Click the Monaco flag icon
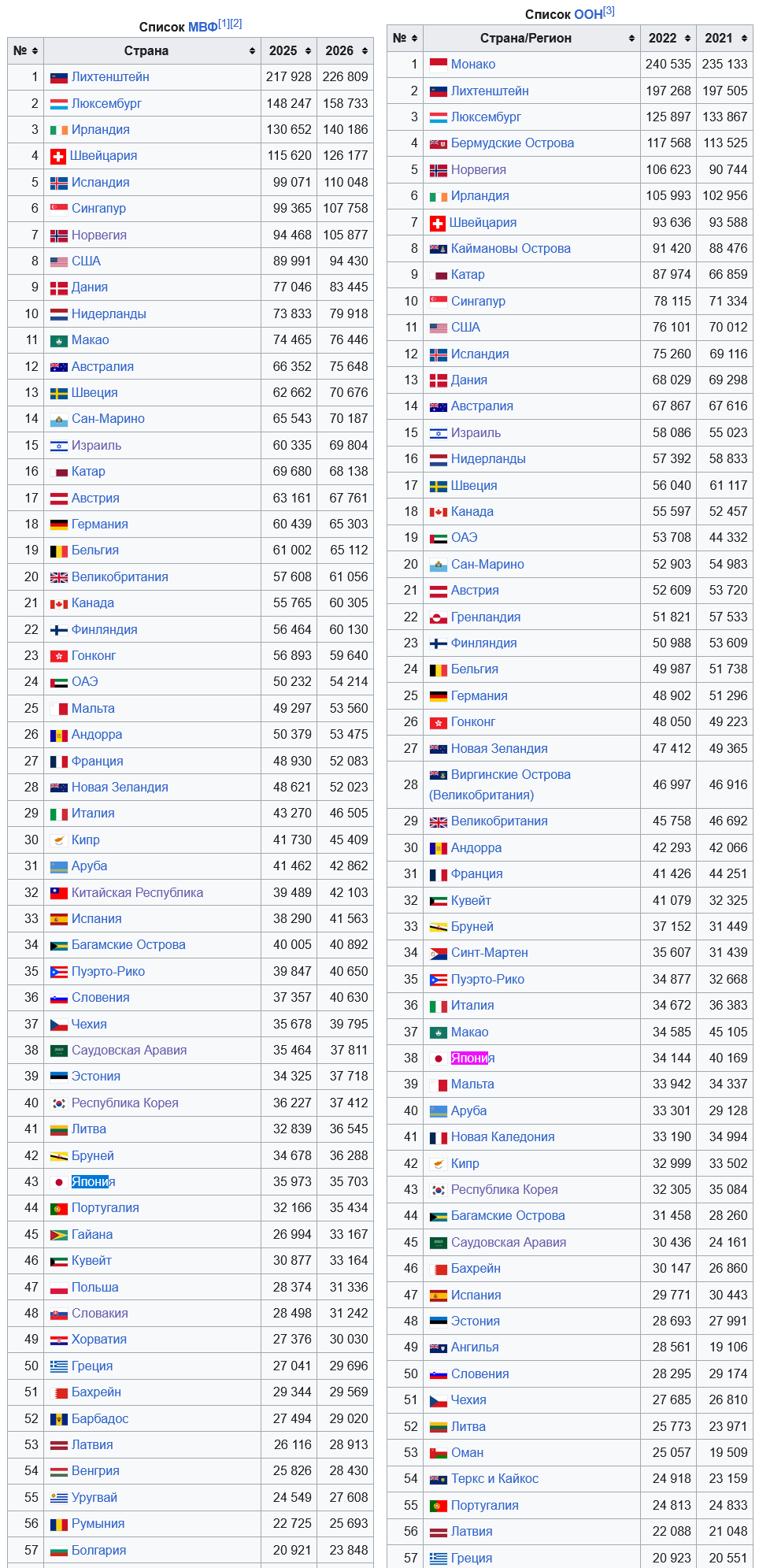This screenshot has height=1568, width=759. coord(439,64)
